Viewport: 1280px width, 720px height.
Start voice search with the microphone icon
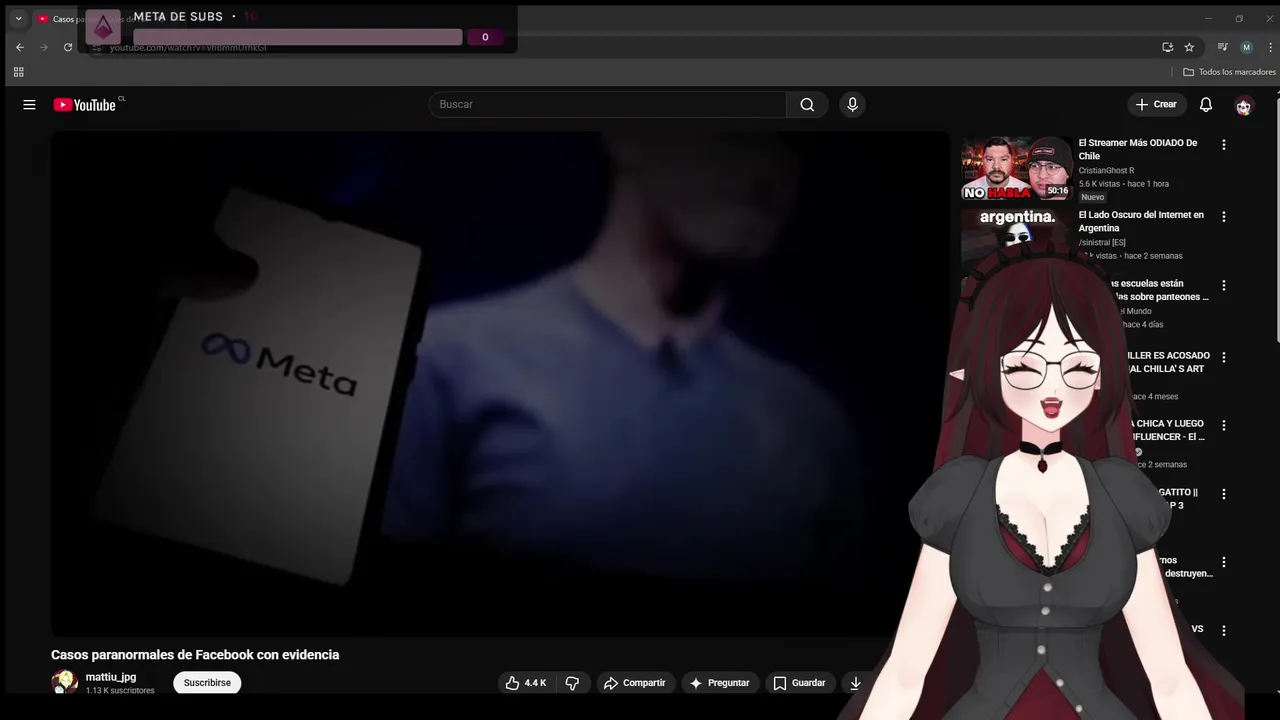pos(852,105)
